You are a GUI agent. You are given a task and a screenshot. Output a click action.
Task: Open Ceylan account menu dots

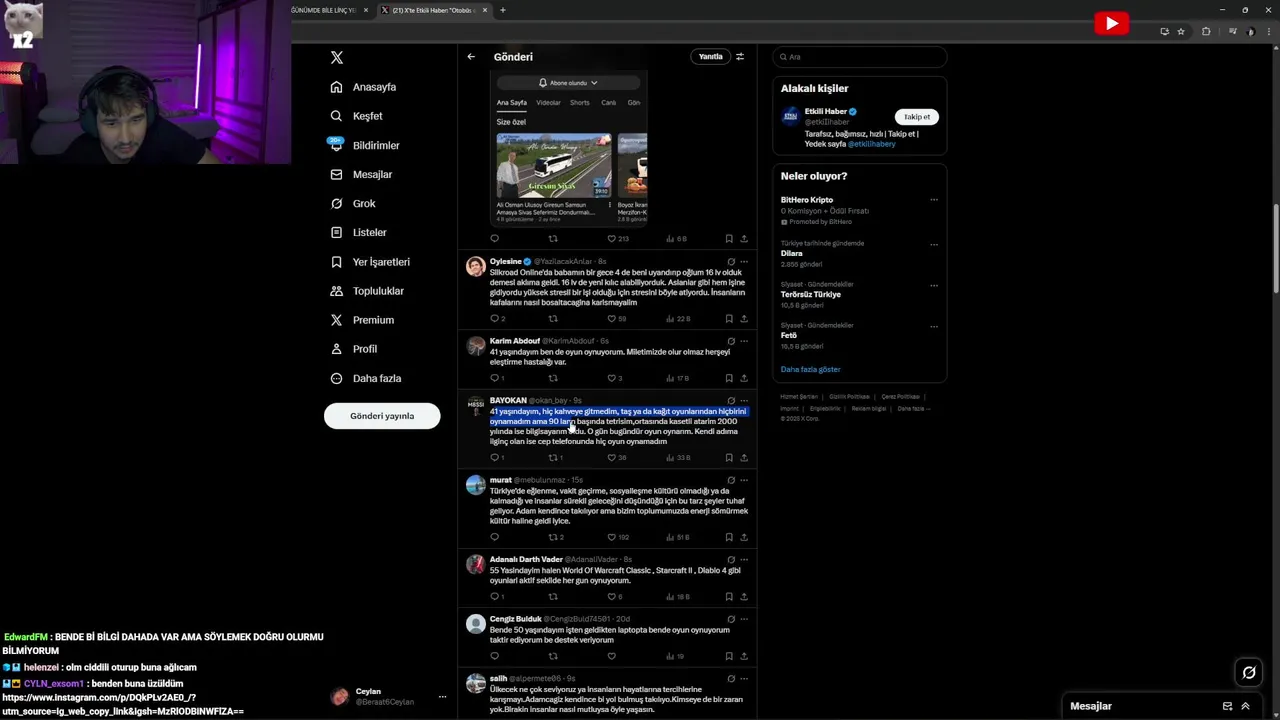point(442,697)
